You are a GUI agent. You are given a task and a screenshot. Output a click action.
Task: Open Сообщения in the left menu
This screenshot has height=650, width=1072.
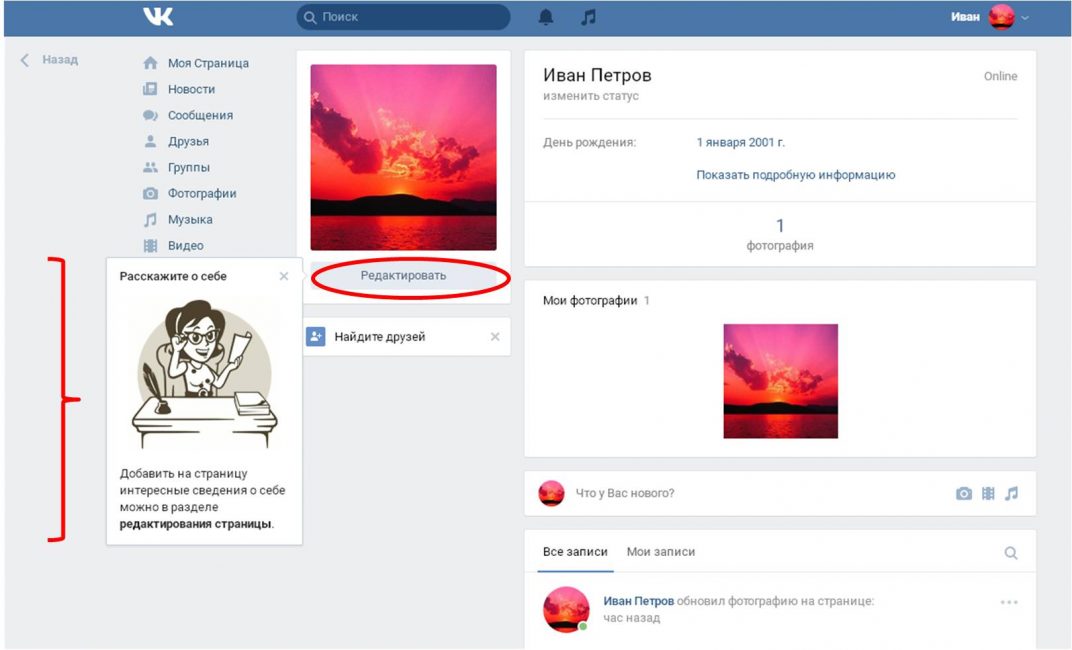click(199, 115)
